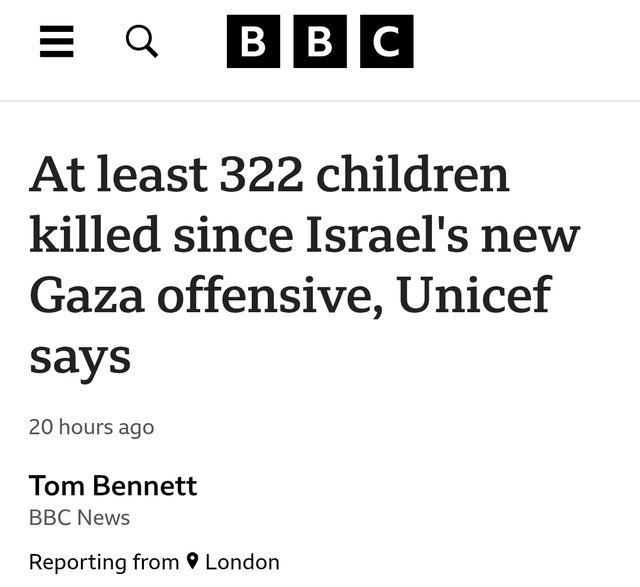This screenshot has height=587, width=640.
Task: Click the word 'Unicef' in the headline
Action: [473, 294]
